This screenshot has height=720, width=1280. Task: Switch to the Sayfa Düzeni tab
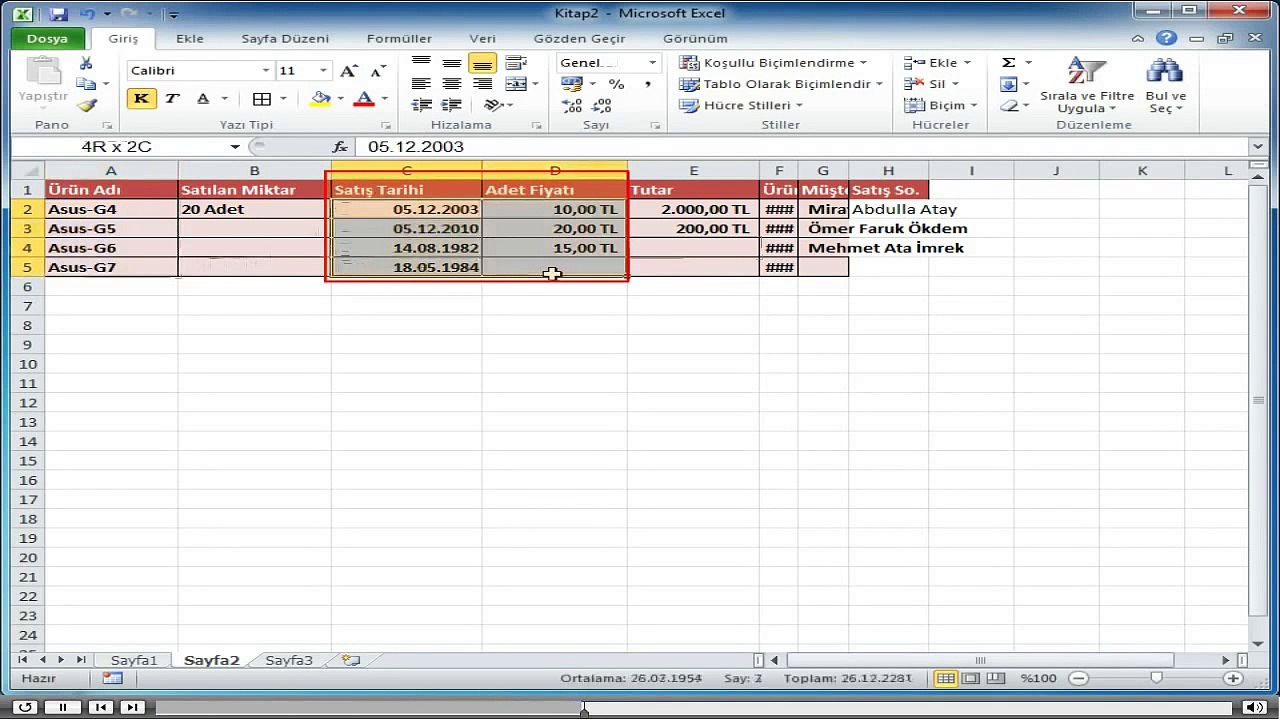285,39
